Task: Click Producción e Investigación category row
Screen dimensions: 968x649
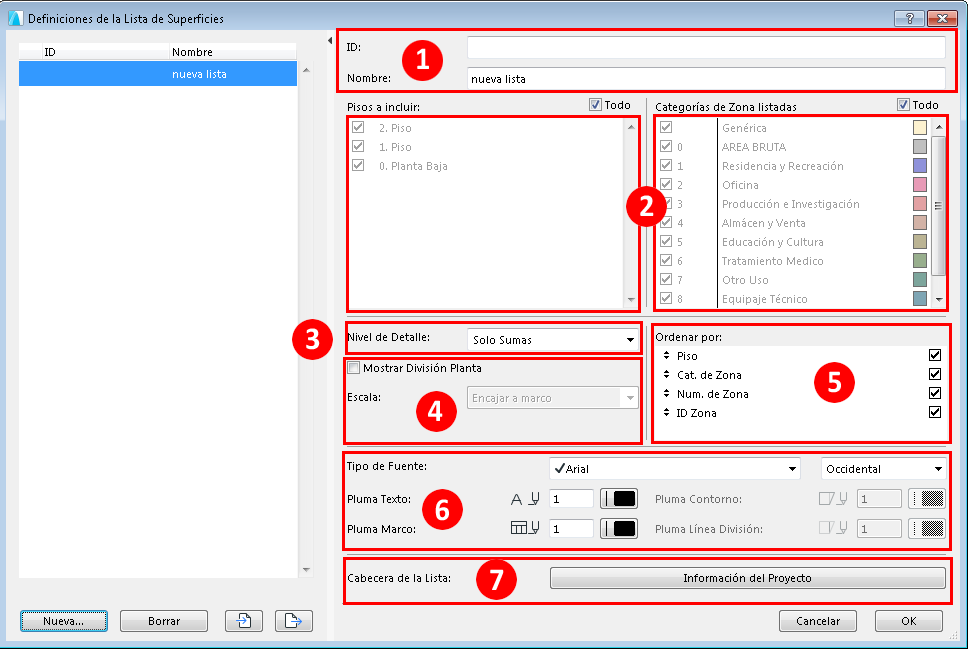Action: pos(793,204)
